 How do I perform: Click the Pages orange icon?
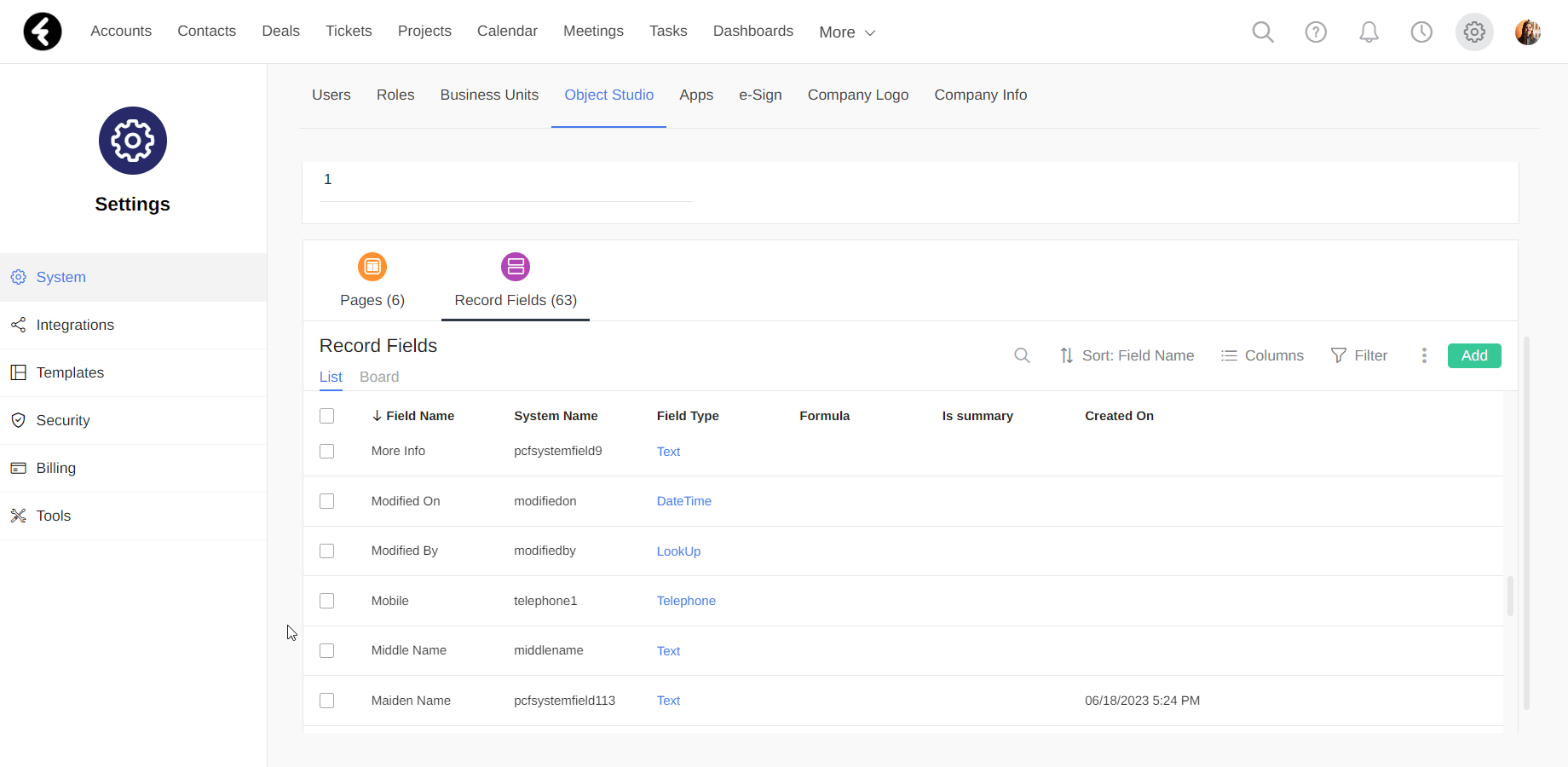(372, 267)
